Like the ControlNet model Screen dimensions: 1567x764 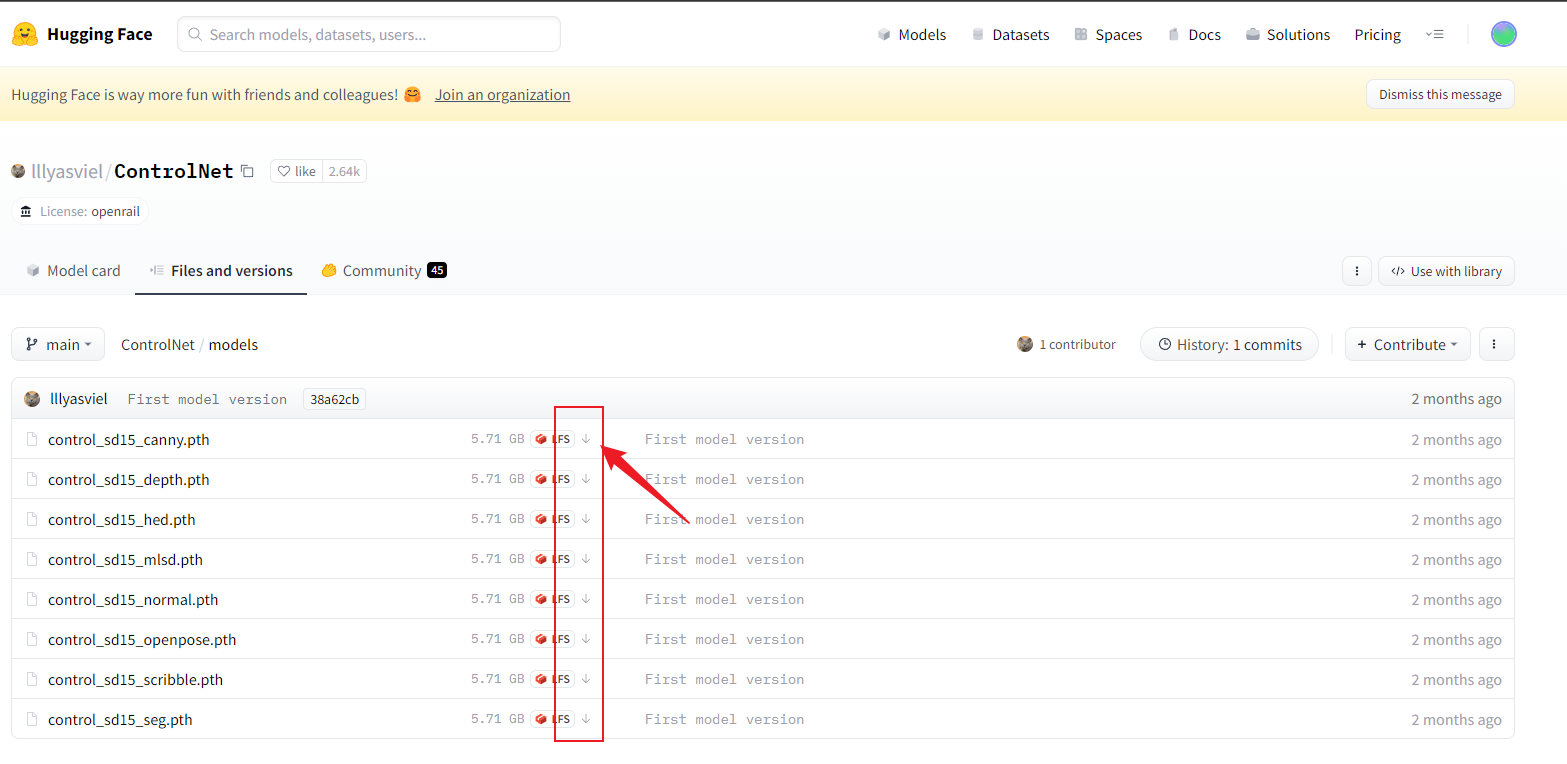coord(296,171)
